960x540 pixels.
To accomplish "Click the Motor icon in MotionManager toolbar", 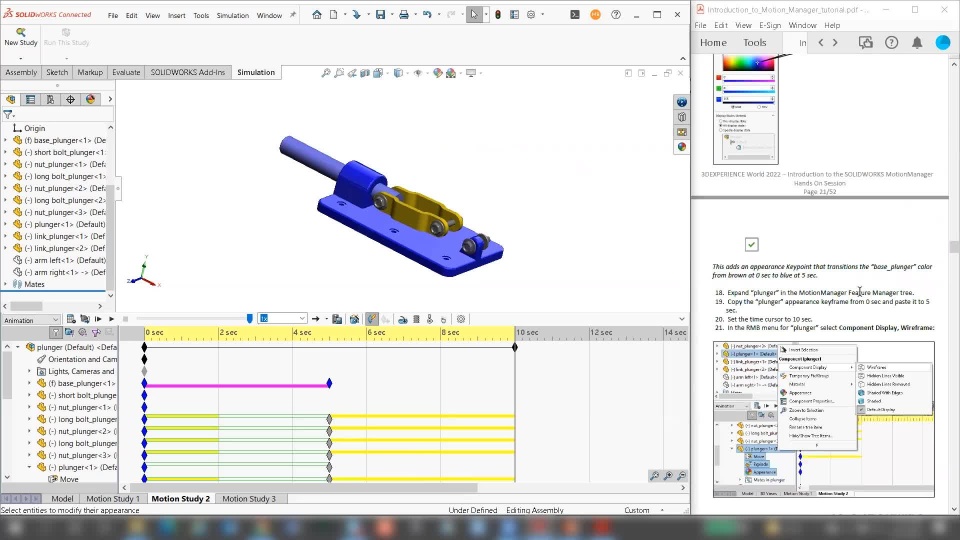I will [x=403, y=319].
